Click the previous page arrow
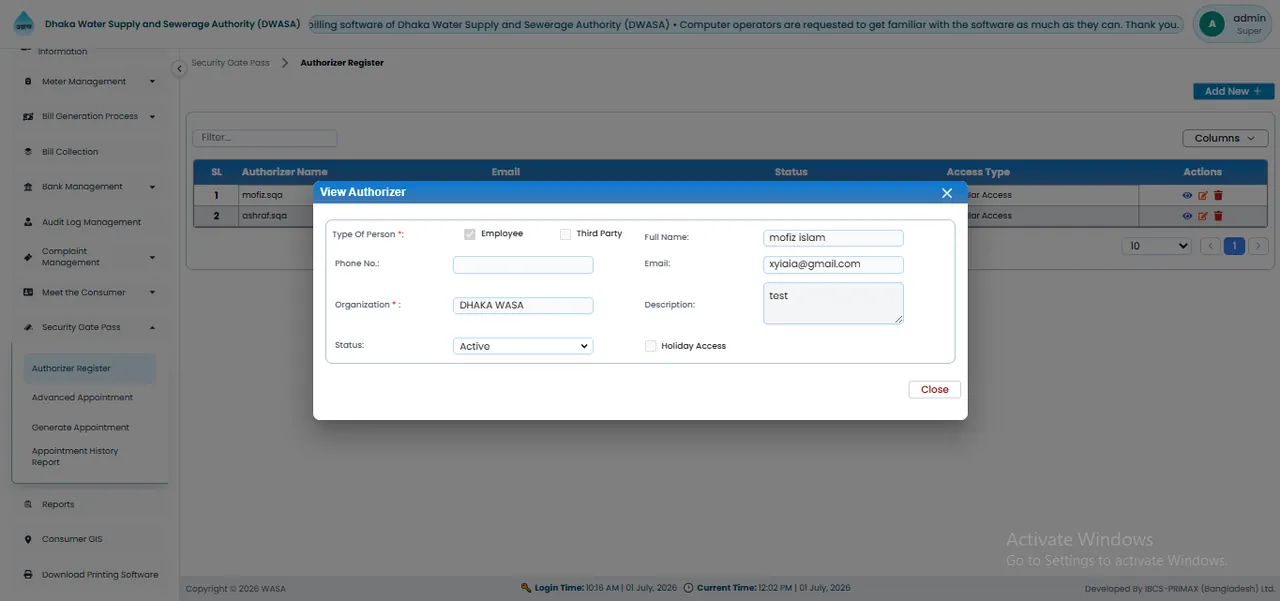 [x=1210, y=246]
